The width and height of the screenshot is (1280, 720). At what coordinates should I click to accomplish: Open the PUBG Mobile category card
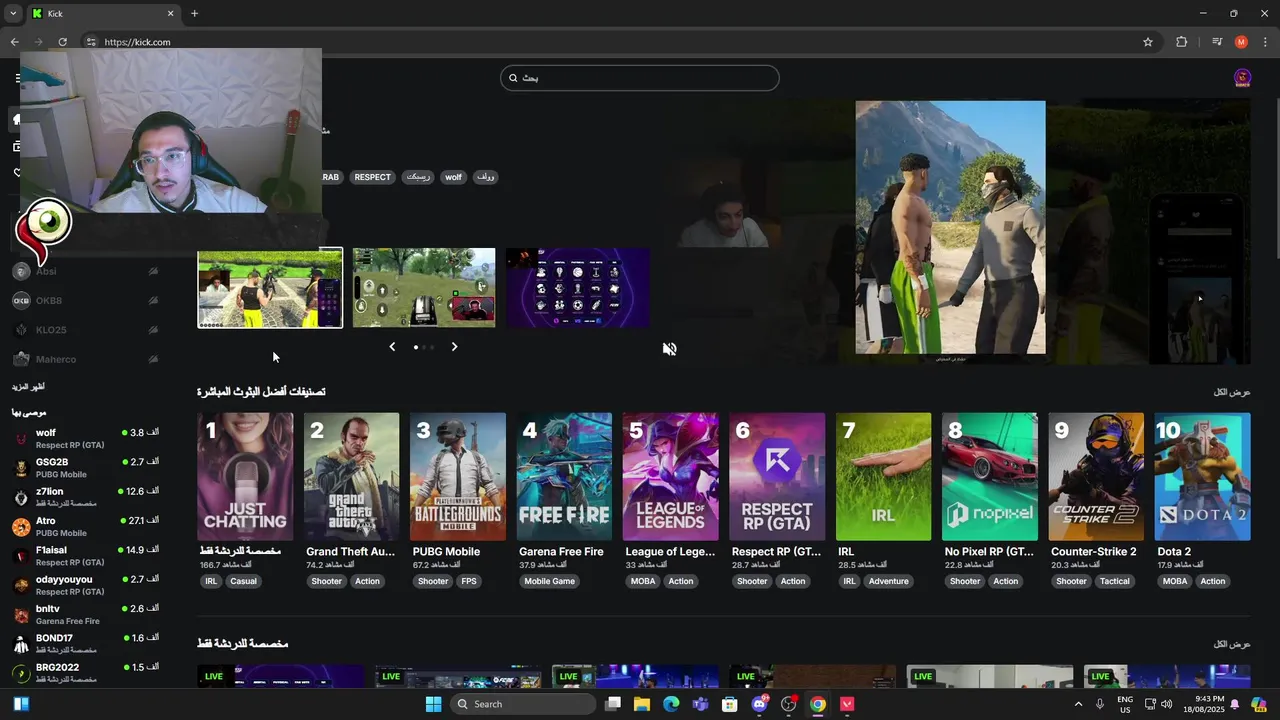(x=458, y=477)
